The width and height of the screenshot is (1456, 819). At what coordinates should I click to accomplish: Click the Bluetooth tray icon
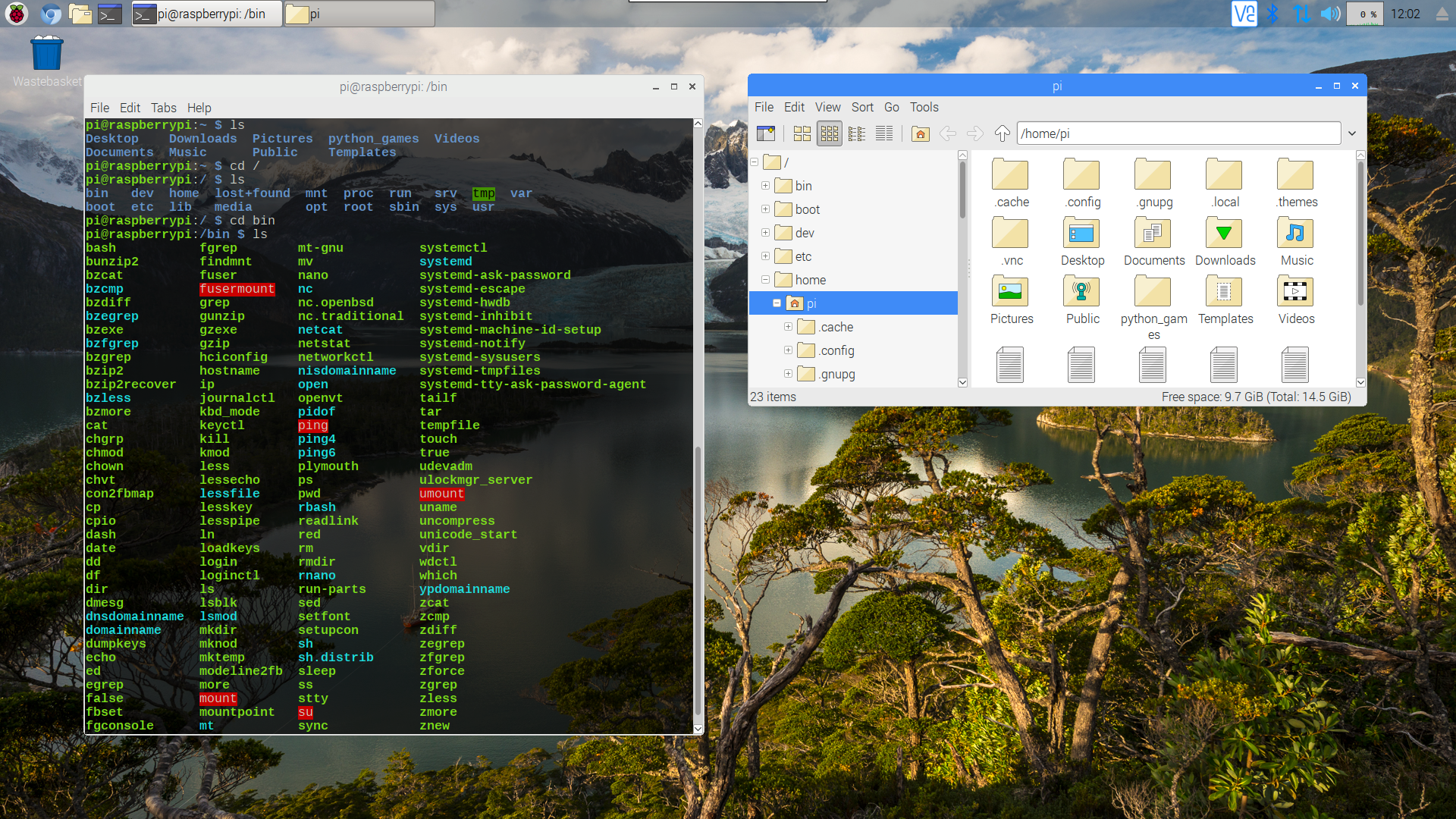point(1273,14)
